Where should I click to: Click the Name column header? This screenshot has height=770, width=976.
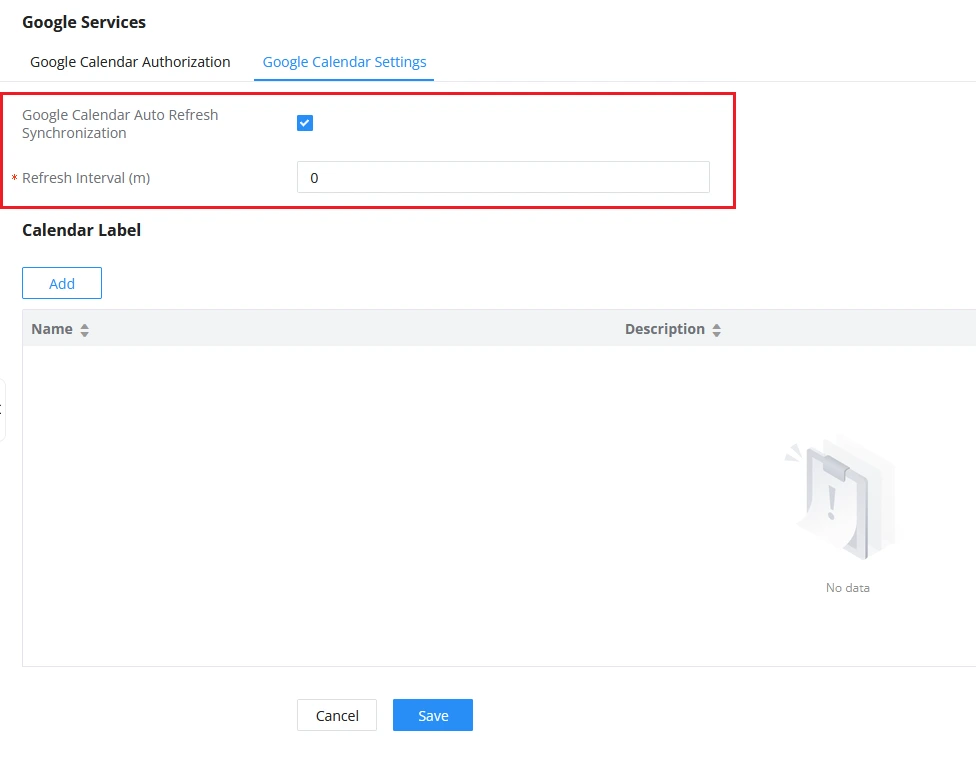52,329
